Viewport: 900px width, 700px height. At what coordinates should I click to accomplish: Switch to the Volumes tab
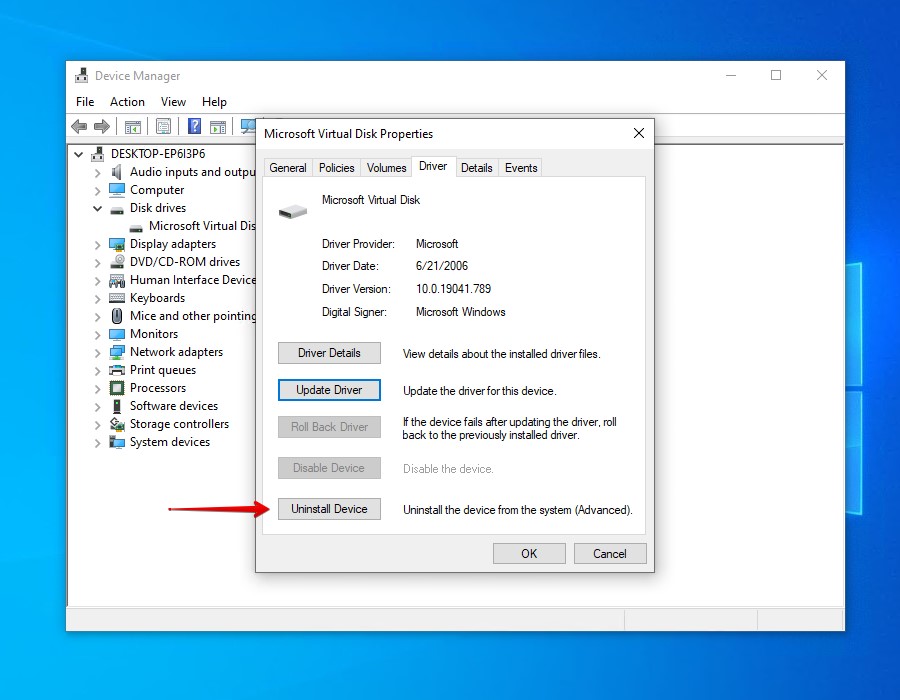coord(386,168)
